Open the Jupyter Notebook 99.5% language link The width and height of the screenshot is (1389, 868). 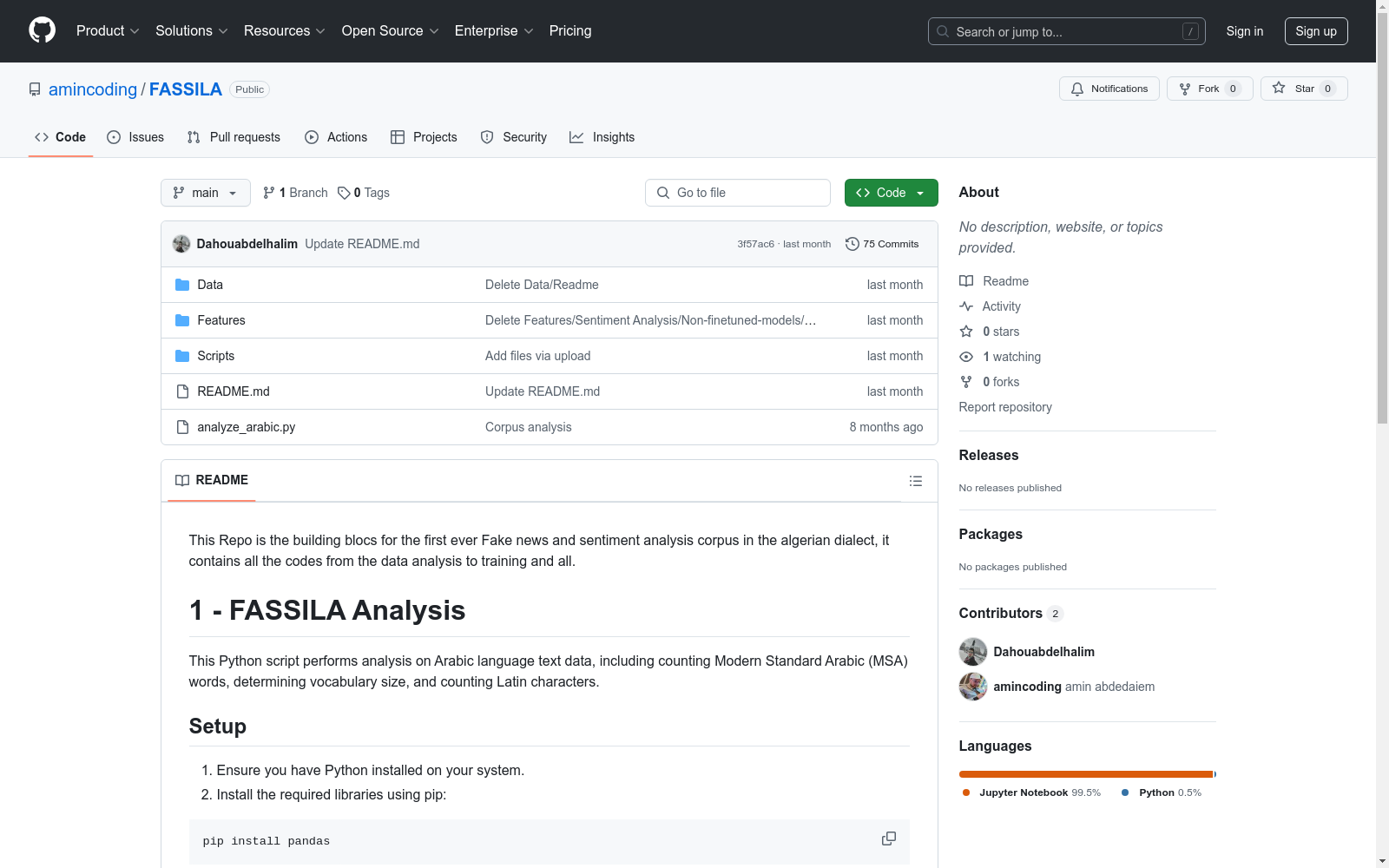[1031, 792]
